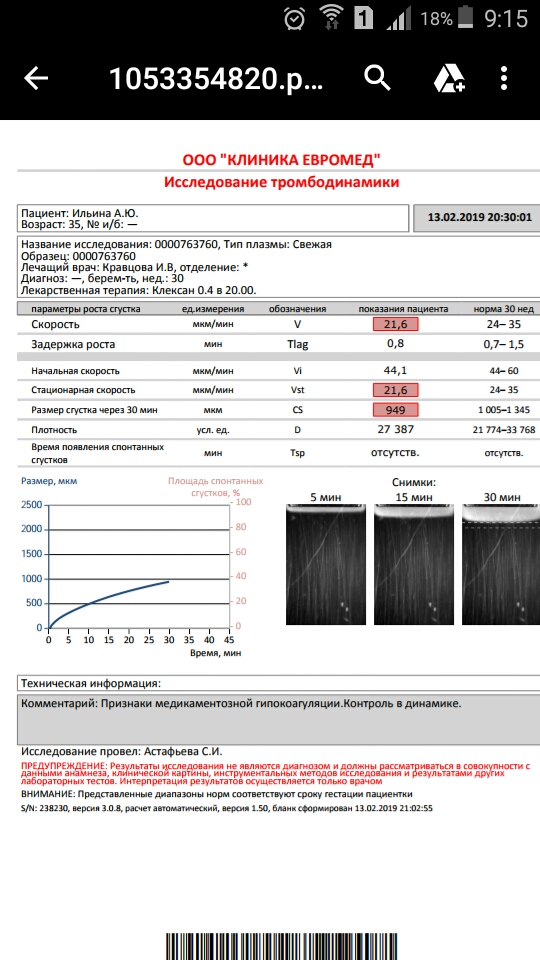
Task: Tap the Tlag value 0,8
Action: pos(396,344)
